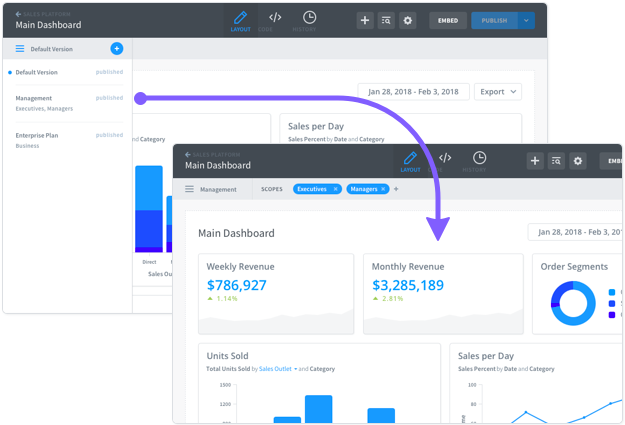625x425 pixels.
Task: Click the search list icon in the front window toolbar
Action: [x=556, y=161]
